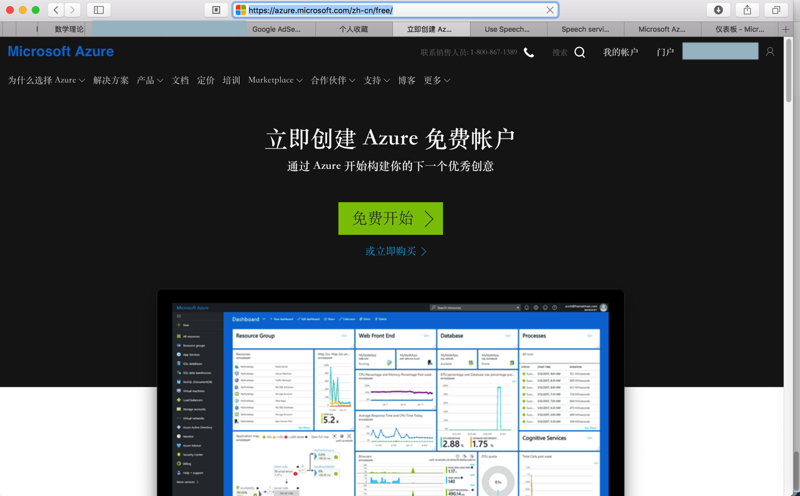The image size is (800, 496).
Task: Switch to the Use Speech... tab
Action: coord(507,29)
